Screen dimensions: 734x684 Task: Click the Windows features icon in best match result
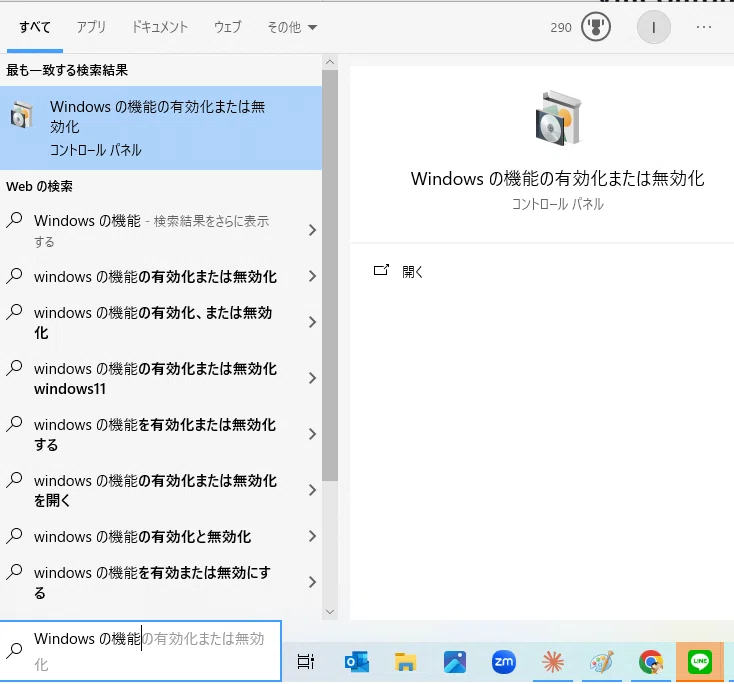coord(22,114)
